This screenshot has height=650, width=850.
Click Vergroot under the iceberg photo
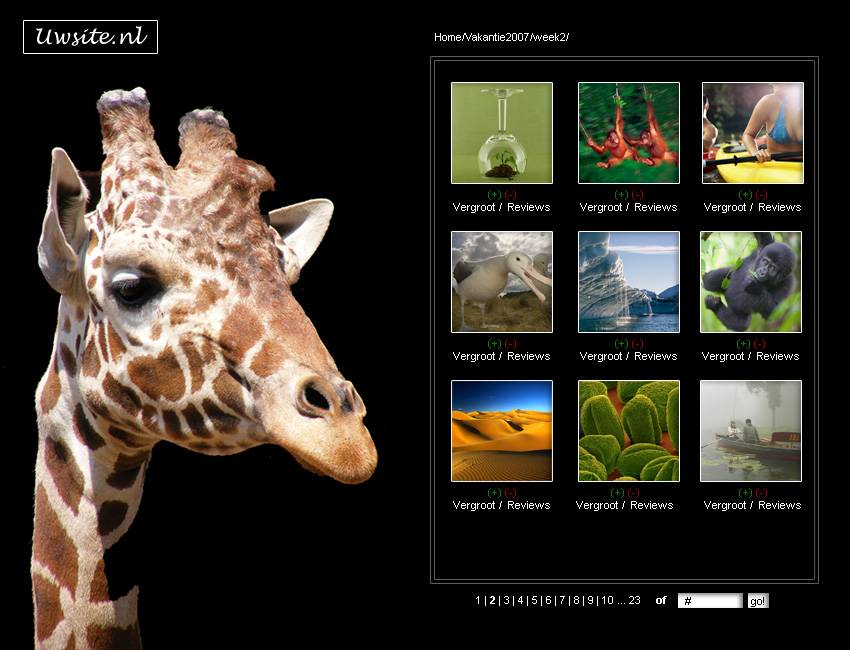pos(601,357)
